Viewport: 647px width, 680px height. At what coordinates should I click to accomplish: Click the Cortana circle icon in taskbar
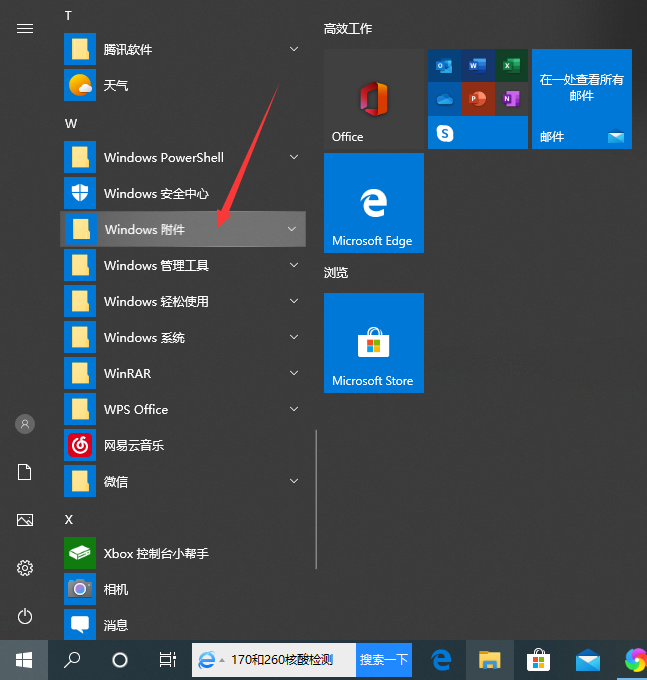tap(120, 660)
